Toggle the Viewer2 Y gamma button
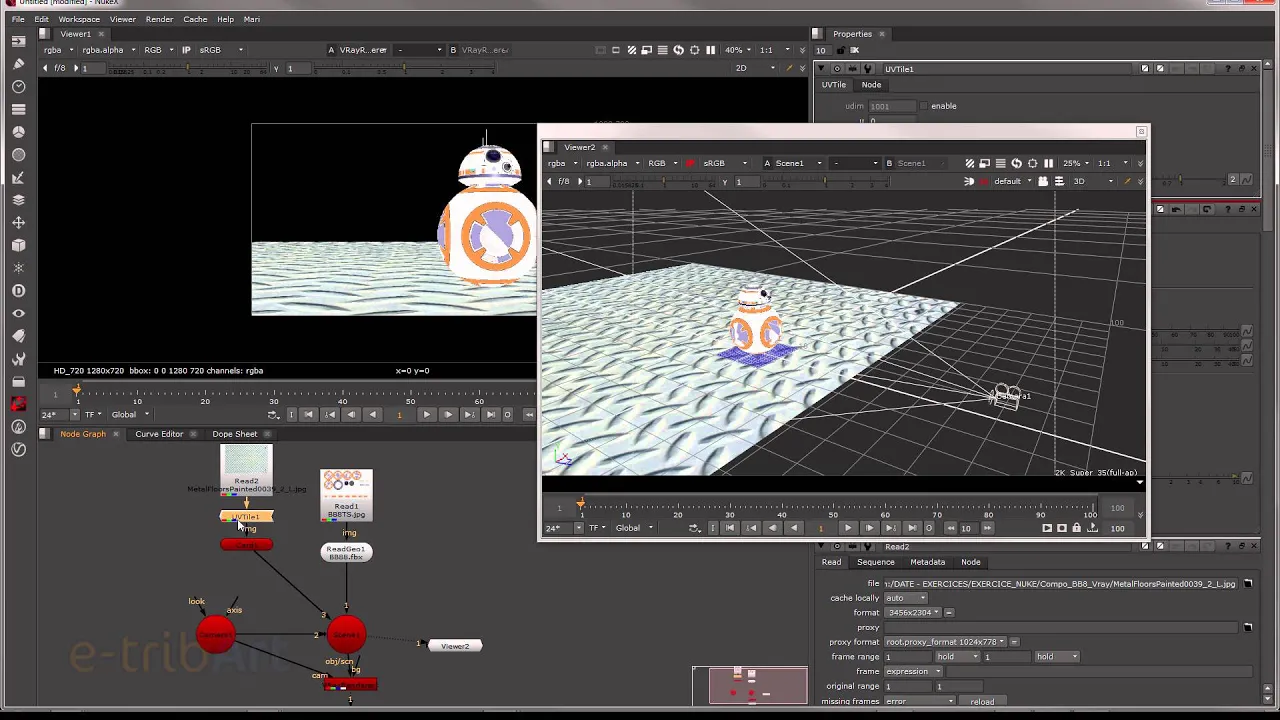Image resolution: width=1280 pixels, height=720 pixels. click(725, 182)
